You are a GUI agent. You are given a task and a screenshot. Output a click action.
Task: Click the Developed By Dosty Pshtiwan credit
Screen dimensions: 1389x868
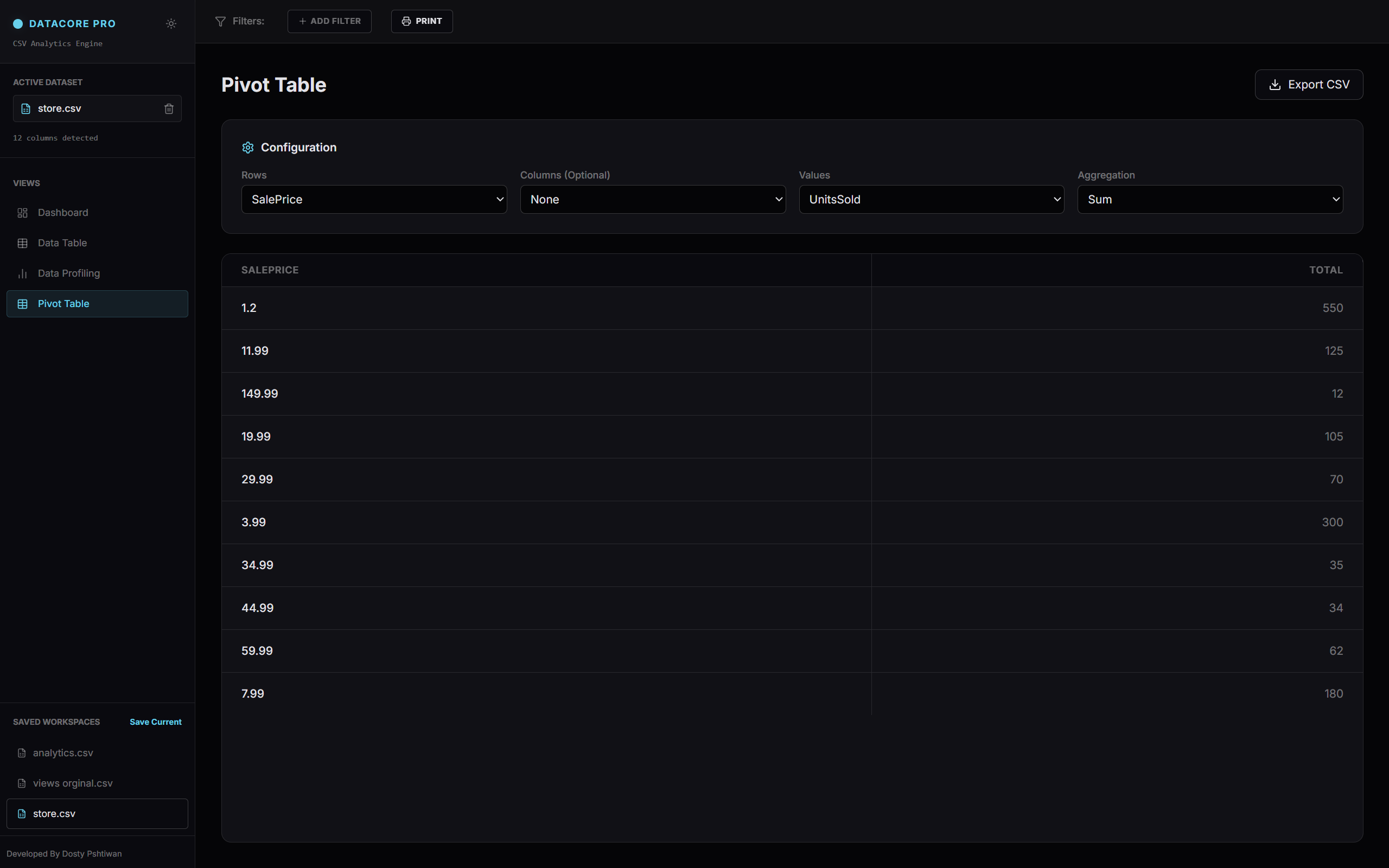pos(63,854)
